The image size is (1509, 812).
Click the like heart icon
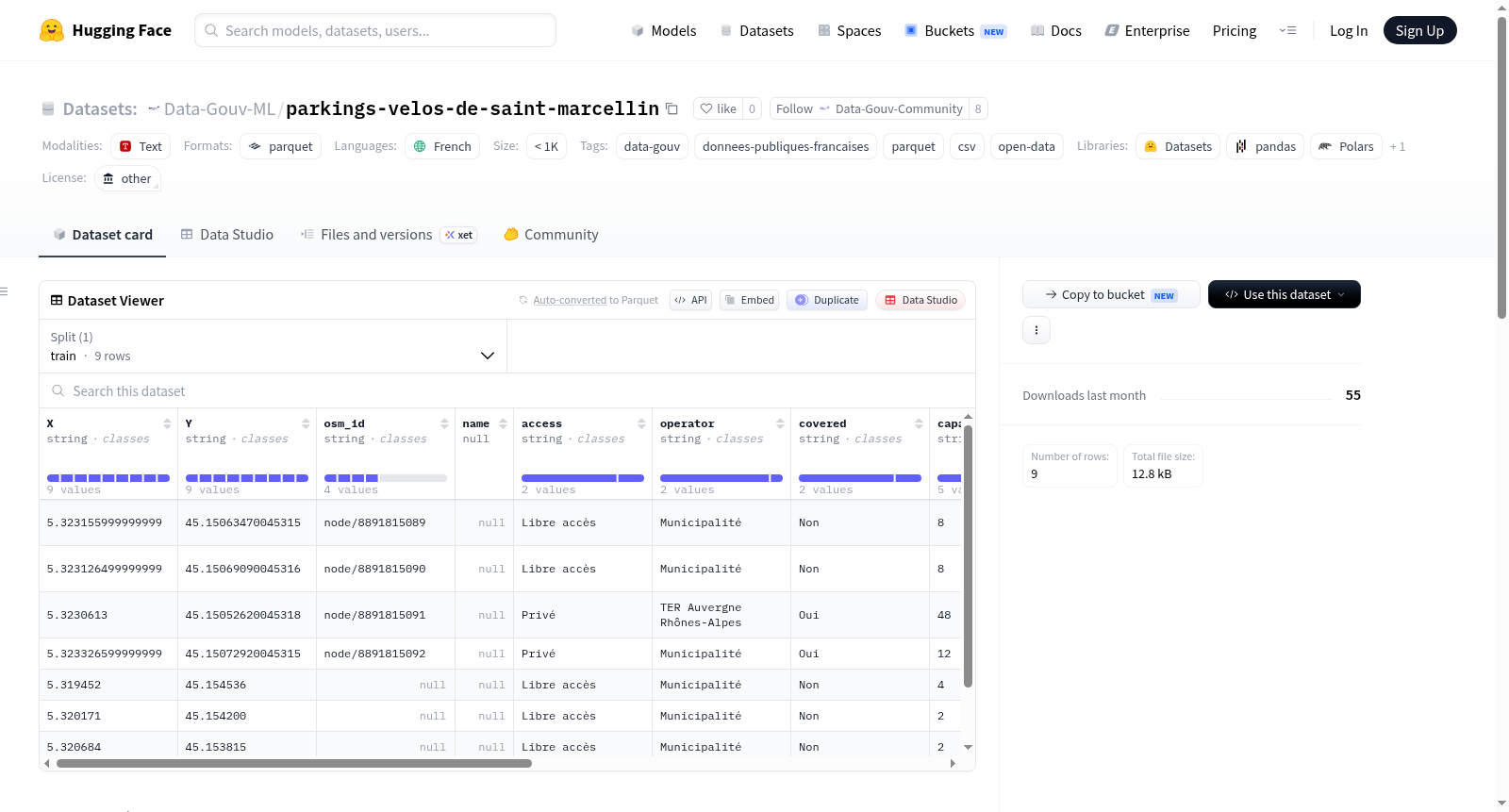click(706, 108)
